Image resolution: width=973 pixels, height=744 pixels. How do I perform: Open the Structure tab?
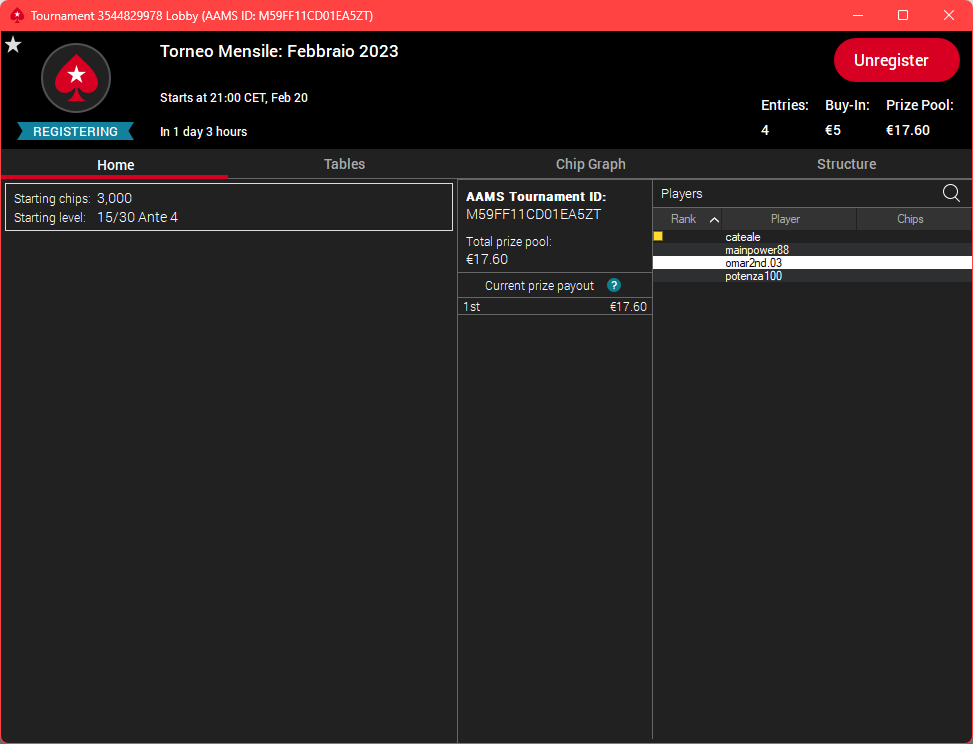pos(846,164)
